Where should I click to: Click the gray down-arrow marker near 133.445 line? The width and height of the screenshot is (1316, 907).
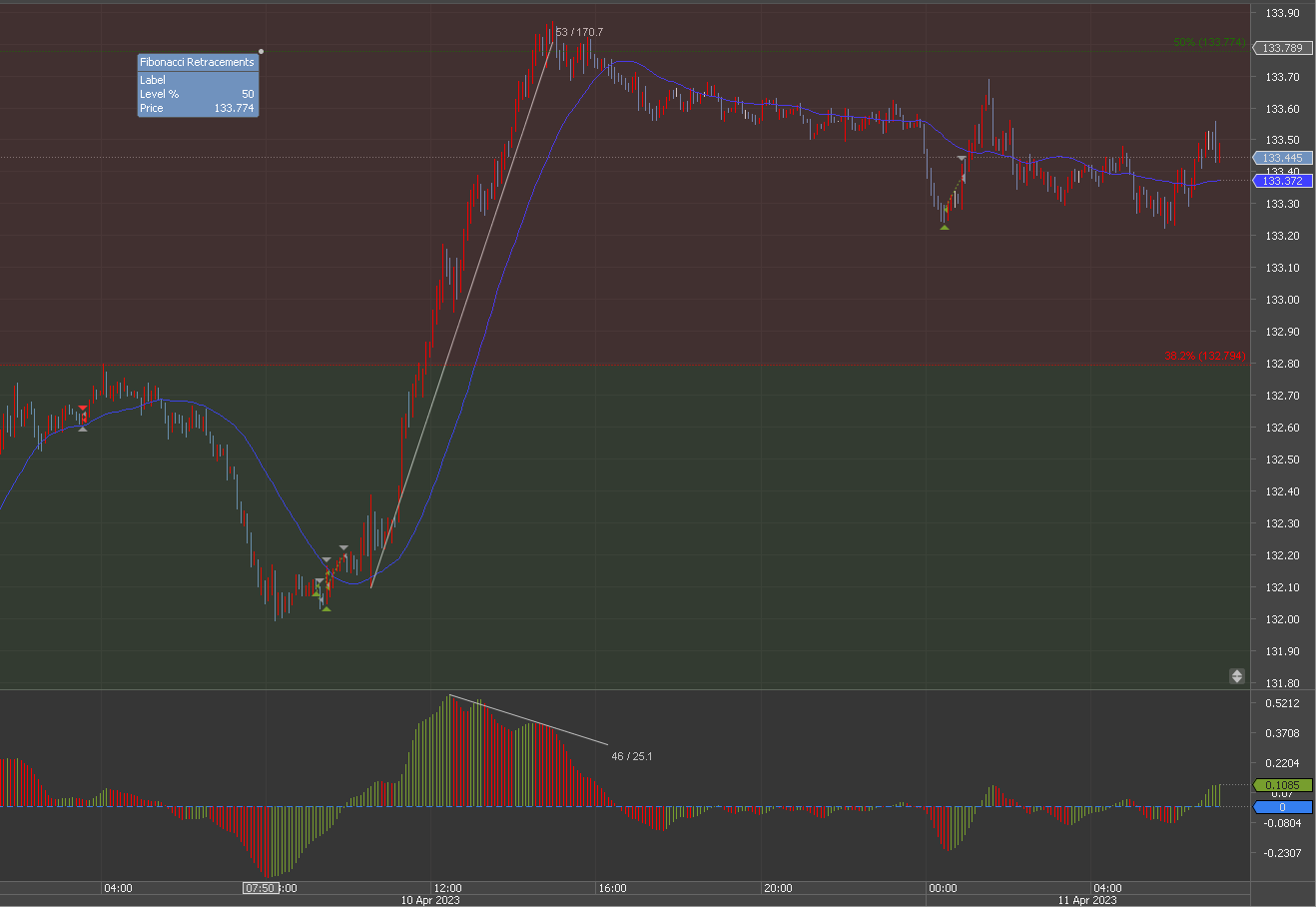963,159
